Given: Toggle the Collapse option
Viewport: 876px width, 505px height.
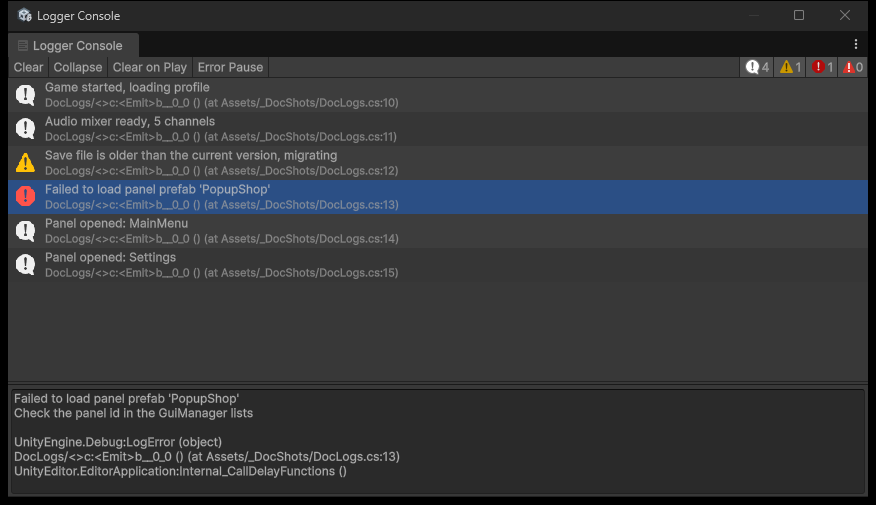Looking at the screenshot, I should (78, 67).
